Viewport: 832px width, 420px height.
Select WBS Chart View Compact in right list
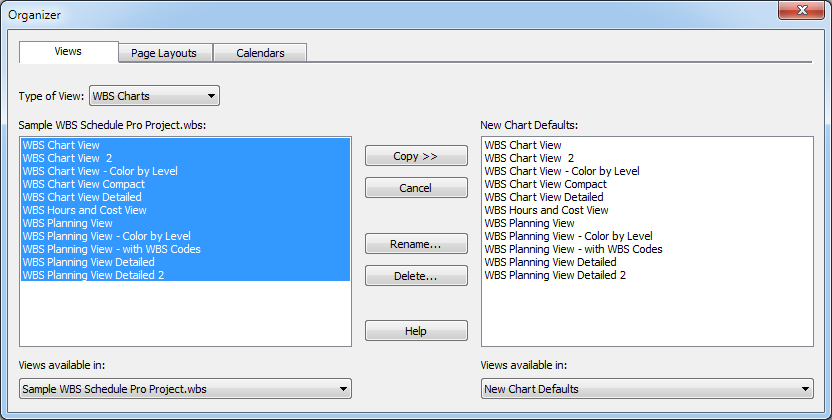click(545, 184)
